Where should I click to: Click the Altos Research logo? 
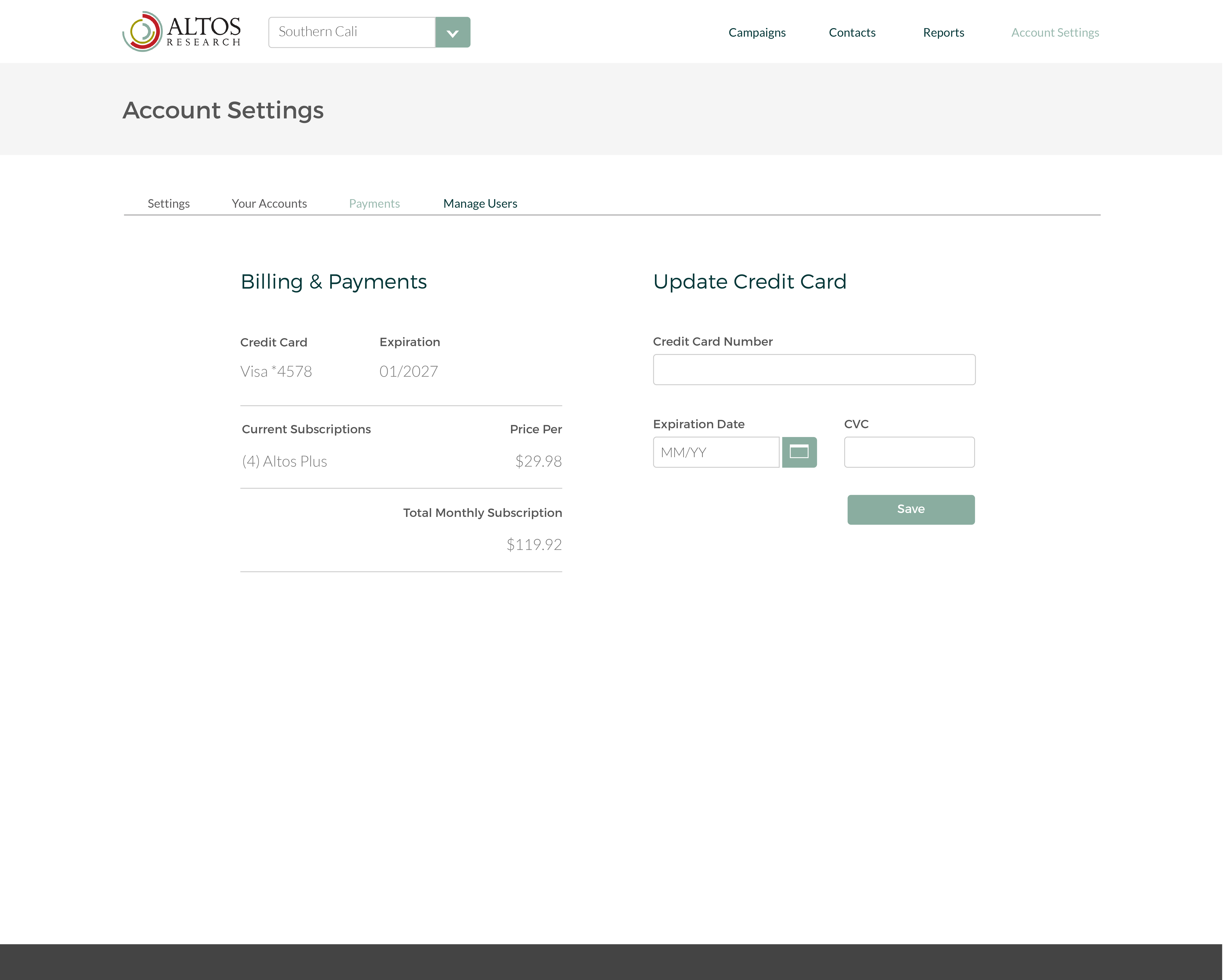pos(182,32)
